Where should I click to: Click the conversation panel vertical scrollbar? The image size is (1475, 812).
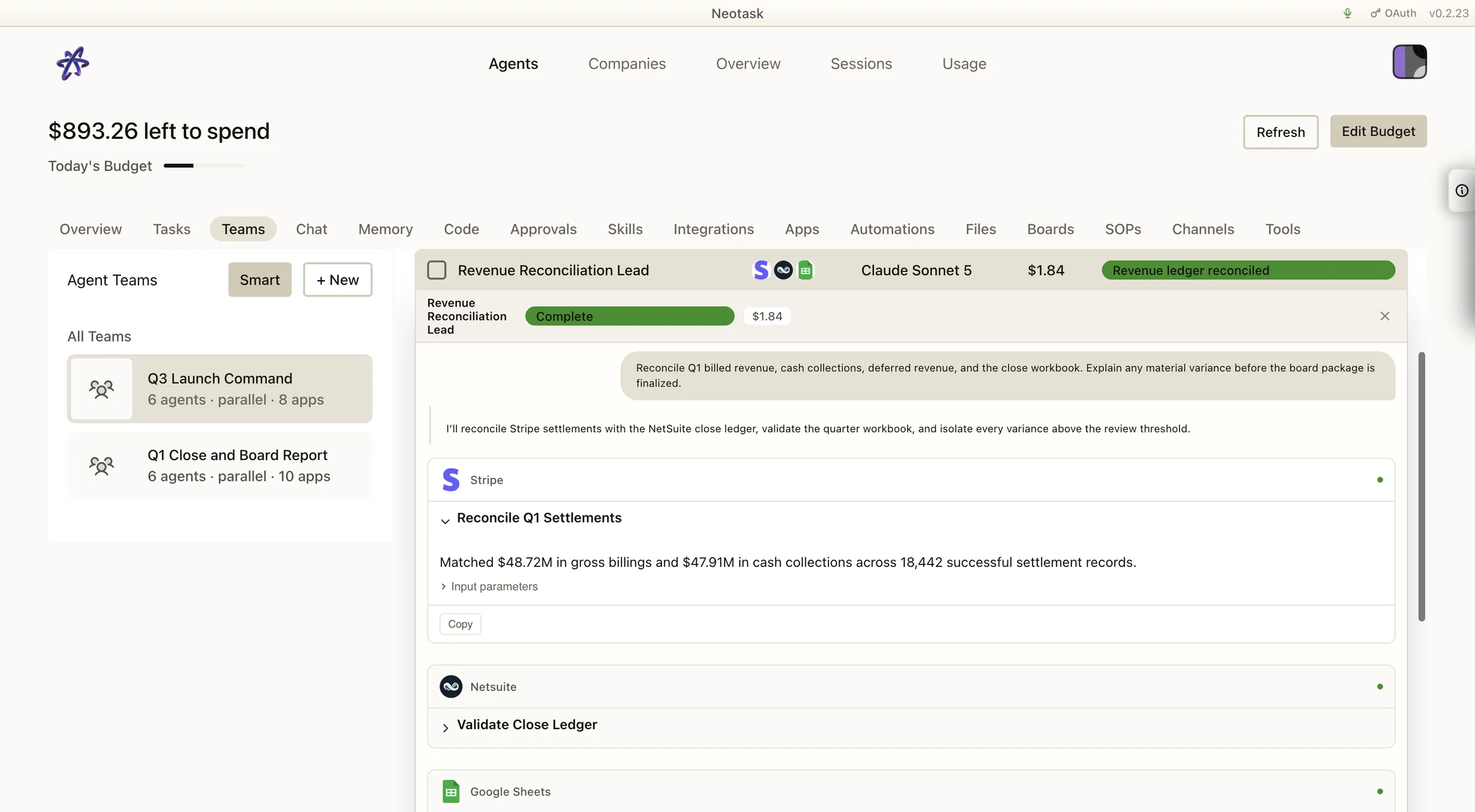click(1421, 486)
